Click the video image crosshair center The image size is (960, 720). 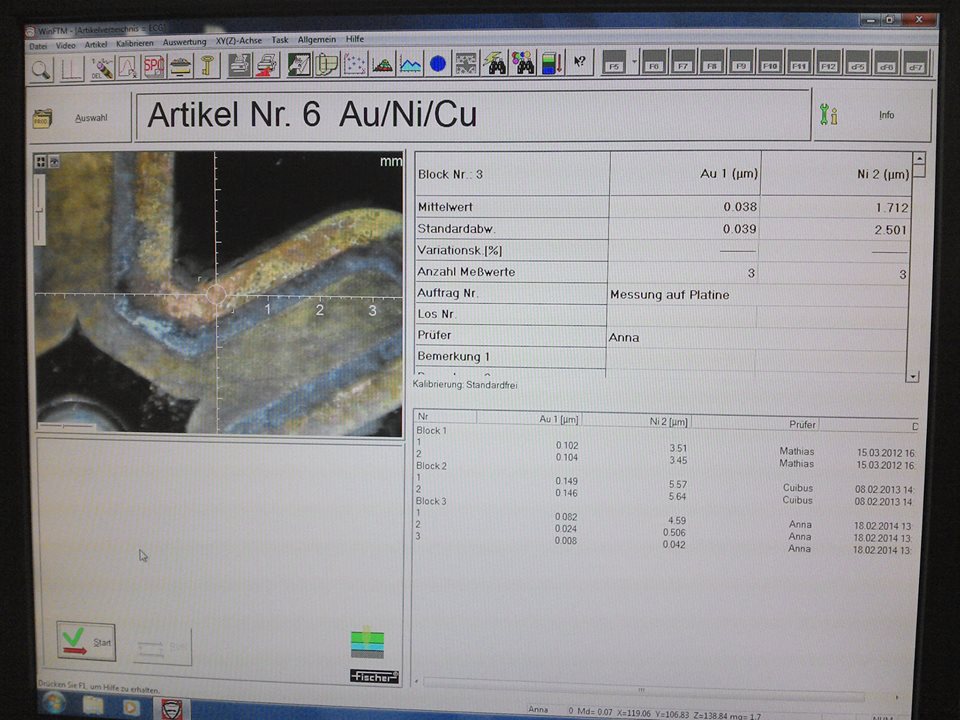click(216, 294)
